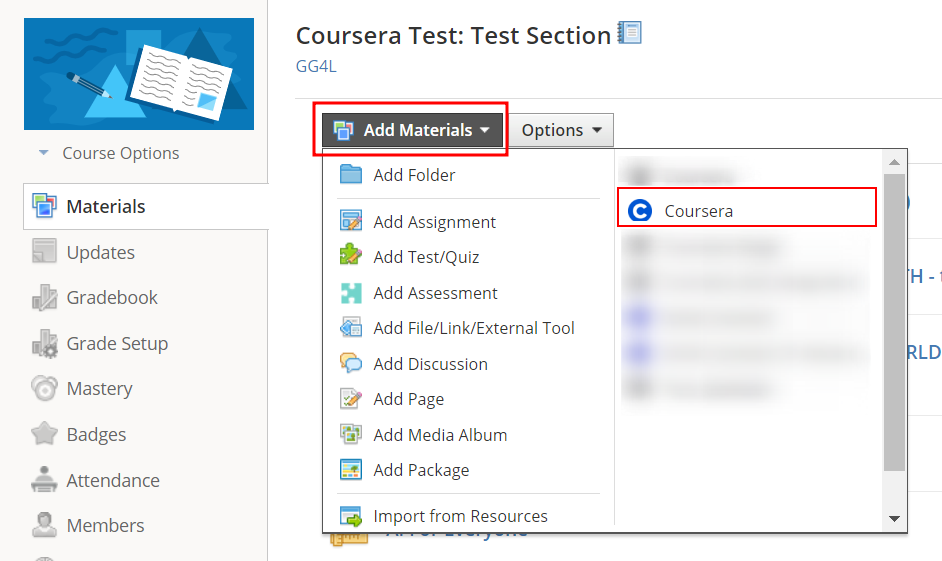The image size is (942, 561).
Task: Click the menu scrollbar down arrow
Action: [895, 519]
